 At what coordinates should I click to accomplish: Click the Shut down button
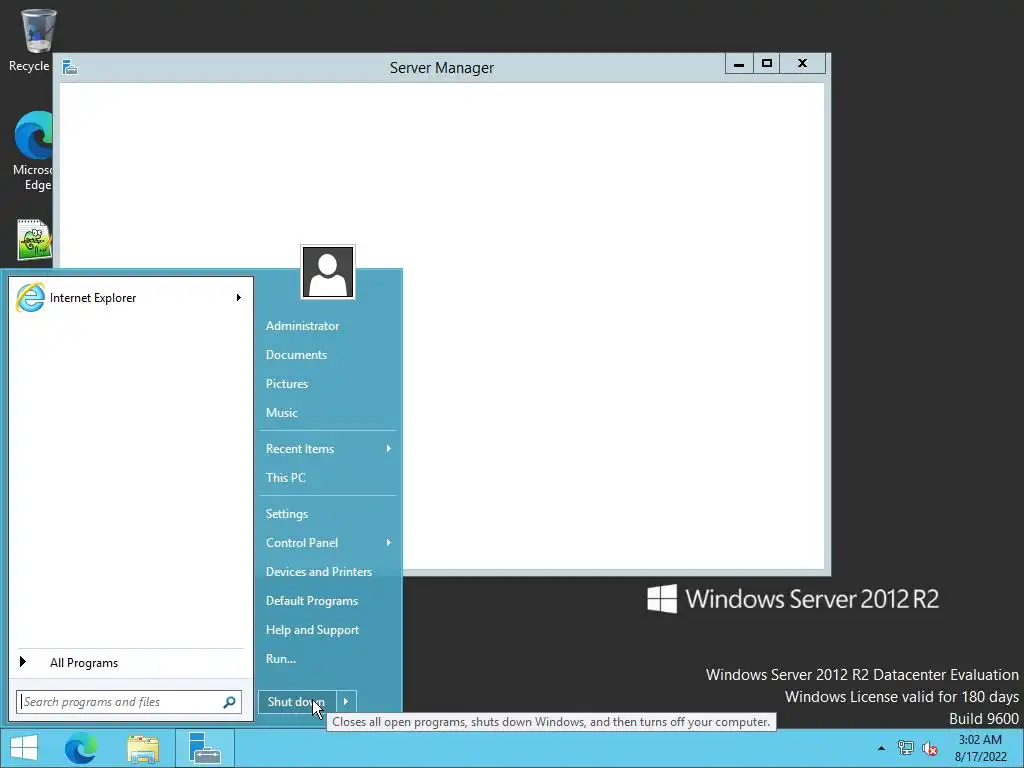297,702
